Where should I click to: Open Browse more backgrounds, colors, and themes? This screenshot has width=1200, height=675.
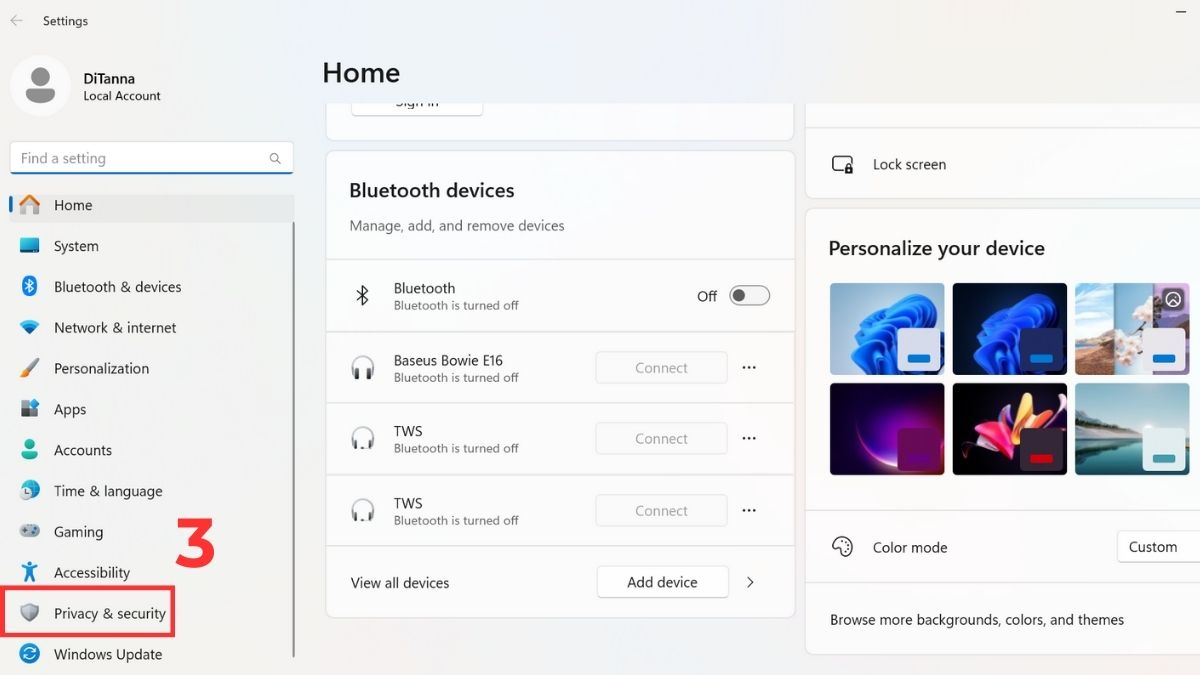point(977,620)
